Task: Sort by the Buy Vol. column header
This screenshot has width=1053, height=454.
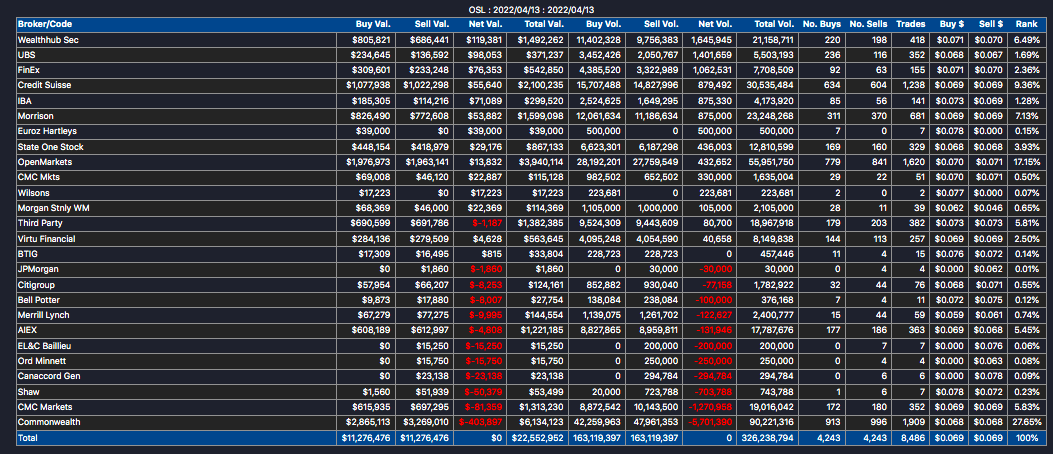Action: pyautogui.click(x=604, y=24)
